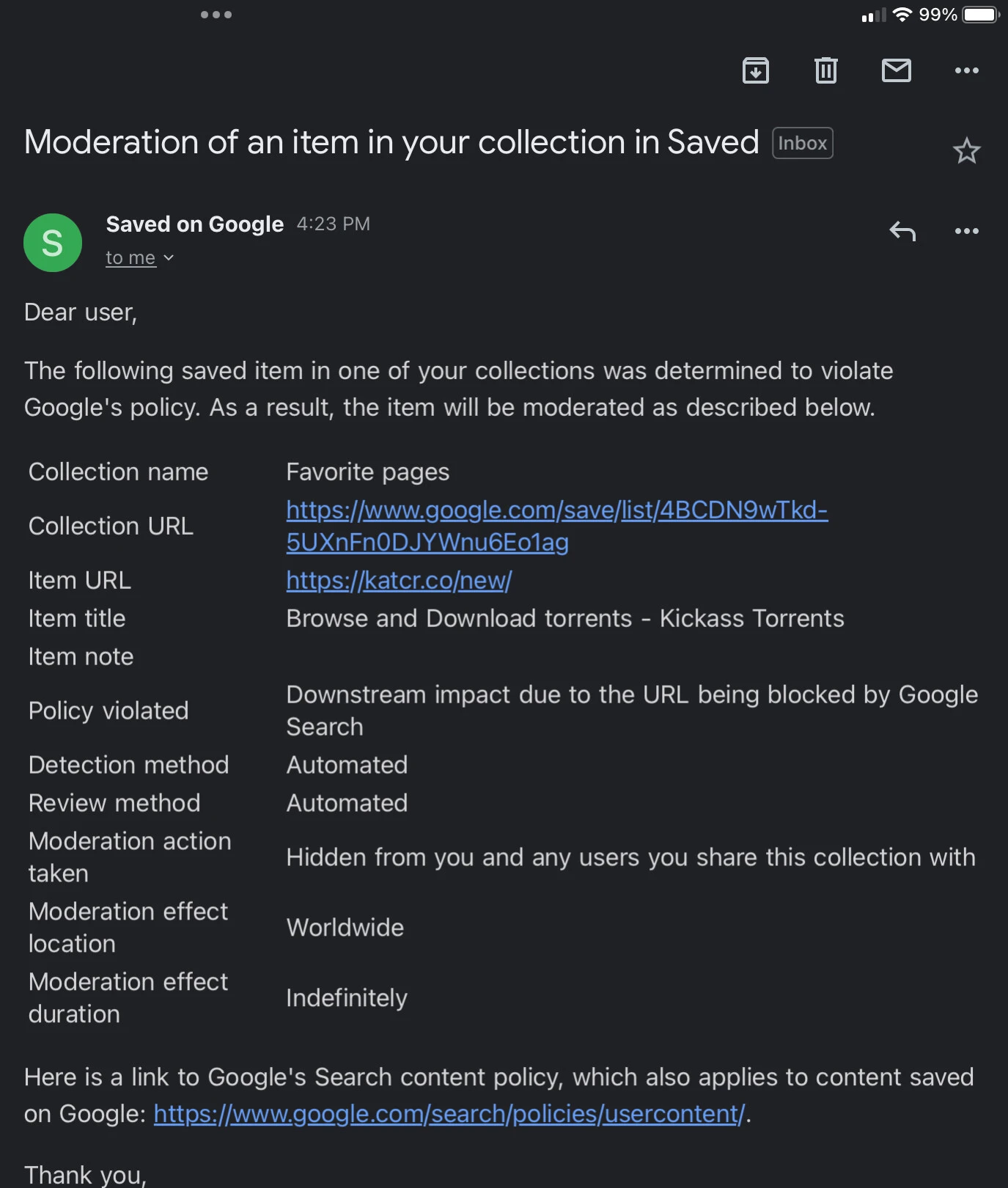Tap the 4:23 PM timestamp
The height and width of the screenshot is (1188, 1008).
click(x=333, y=224)
